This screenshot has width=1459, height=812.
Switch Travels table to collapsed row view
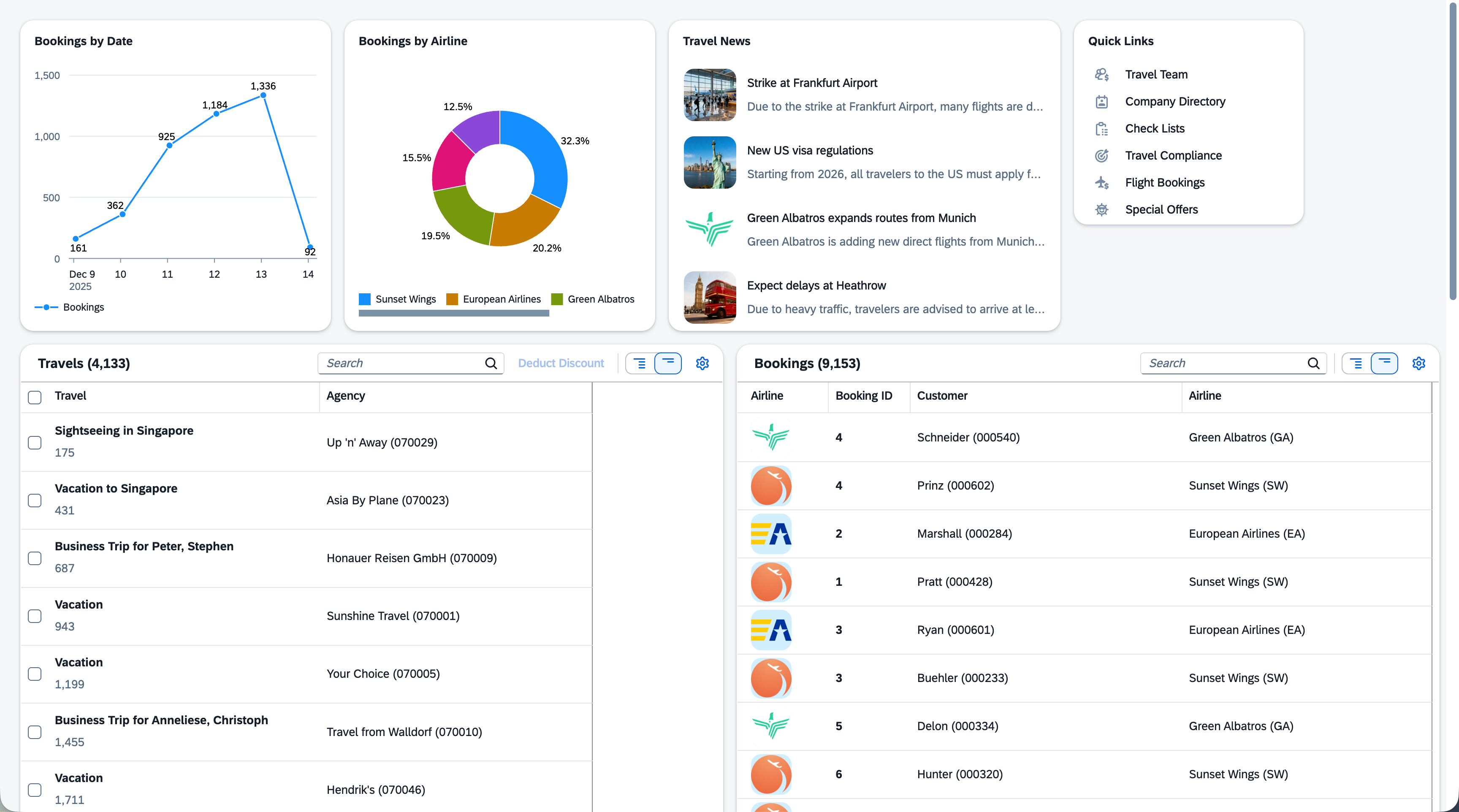pos(668,363)
